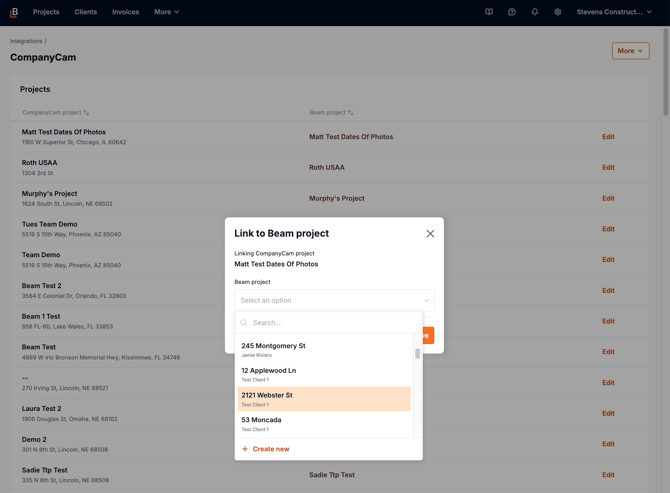This screenshot has width=670, height=493.
Task: Click the CompanyCam page heading
Action: pos(43,57)
